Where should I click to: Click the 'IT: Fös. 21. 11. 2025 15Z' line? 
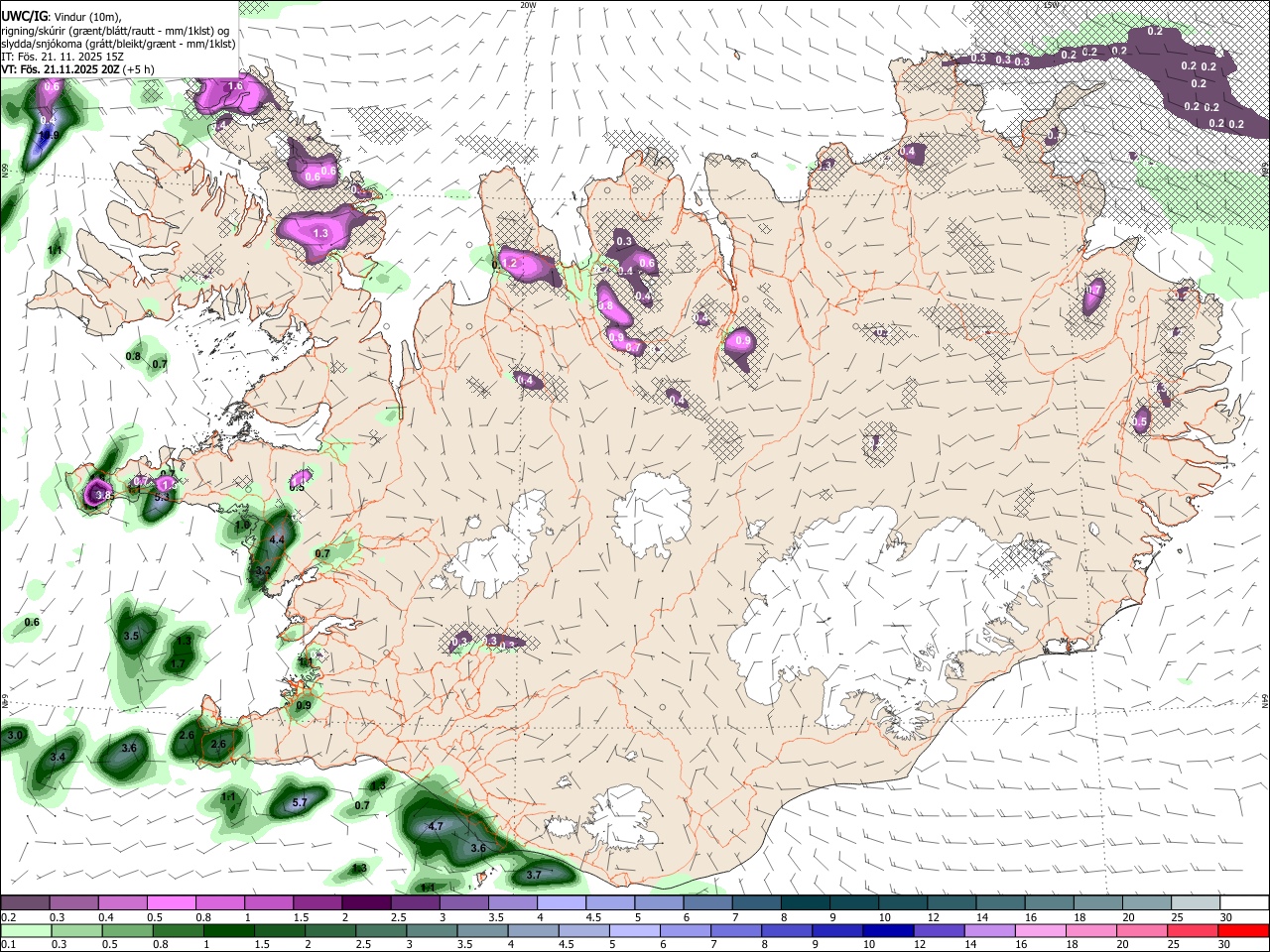tap(62, 56)
